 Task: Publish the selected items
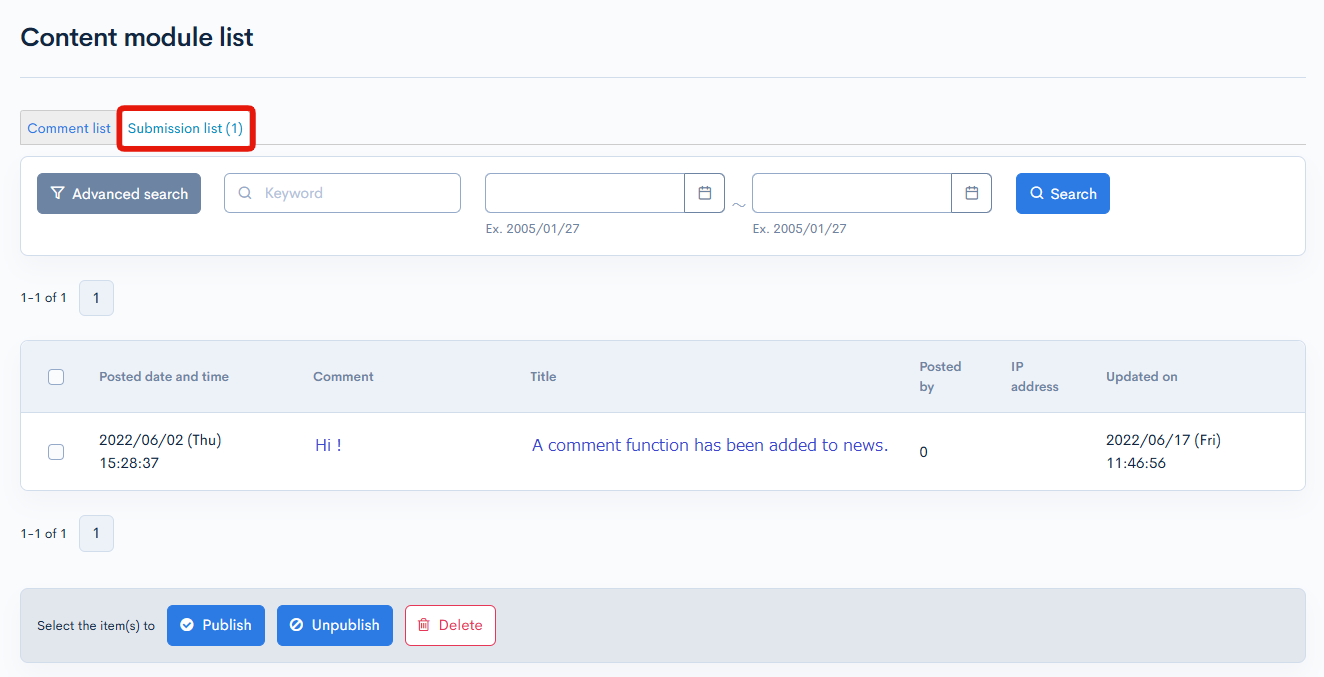coord(216,625)
